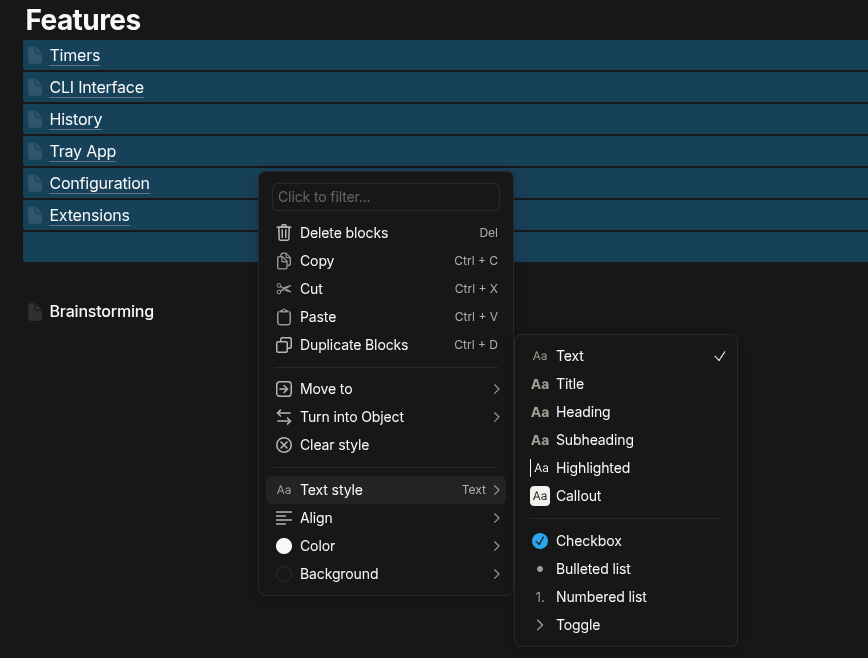
Task: Click the Aa icon beside Subheading
Action: [540, 440]
